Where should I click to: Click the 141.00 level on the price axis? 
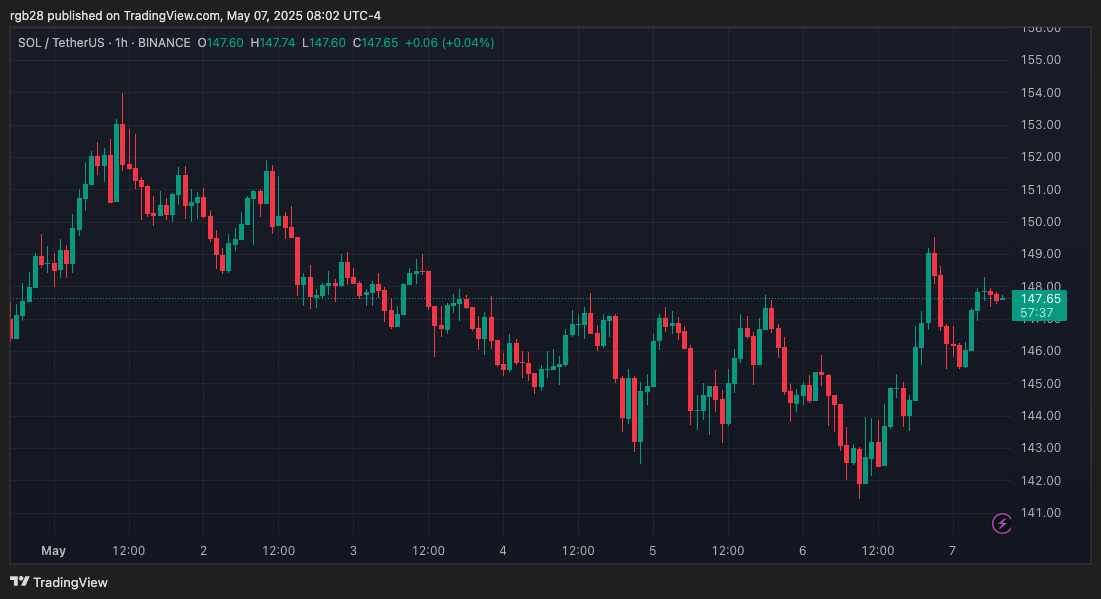1040,513
